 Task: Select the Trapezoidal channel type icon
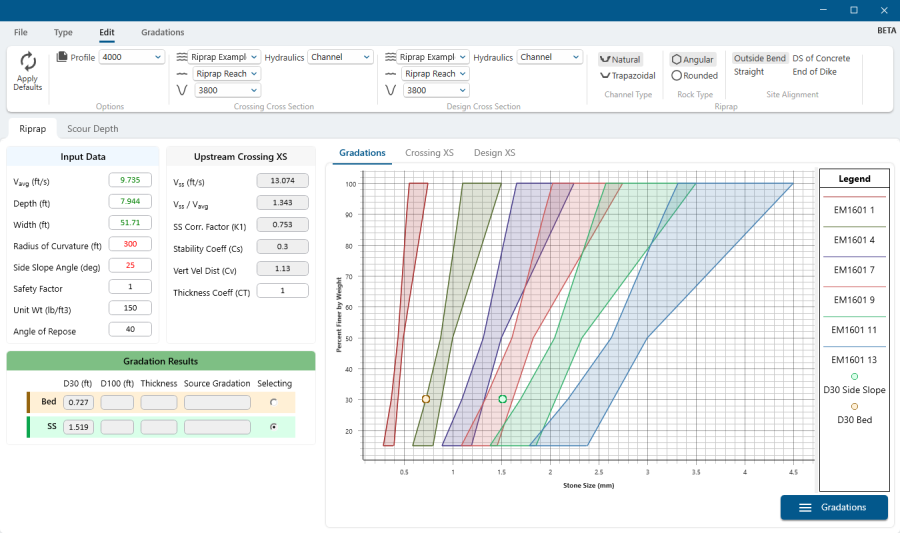605,75
